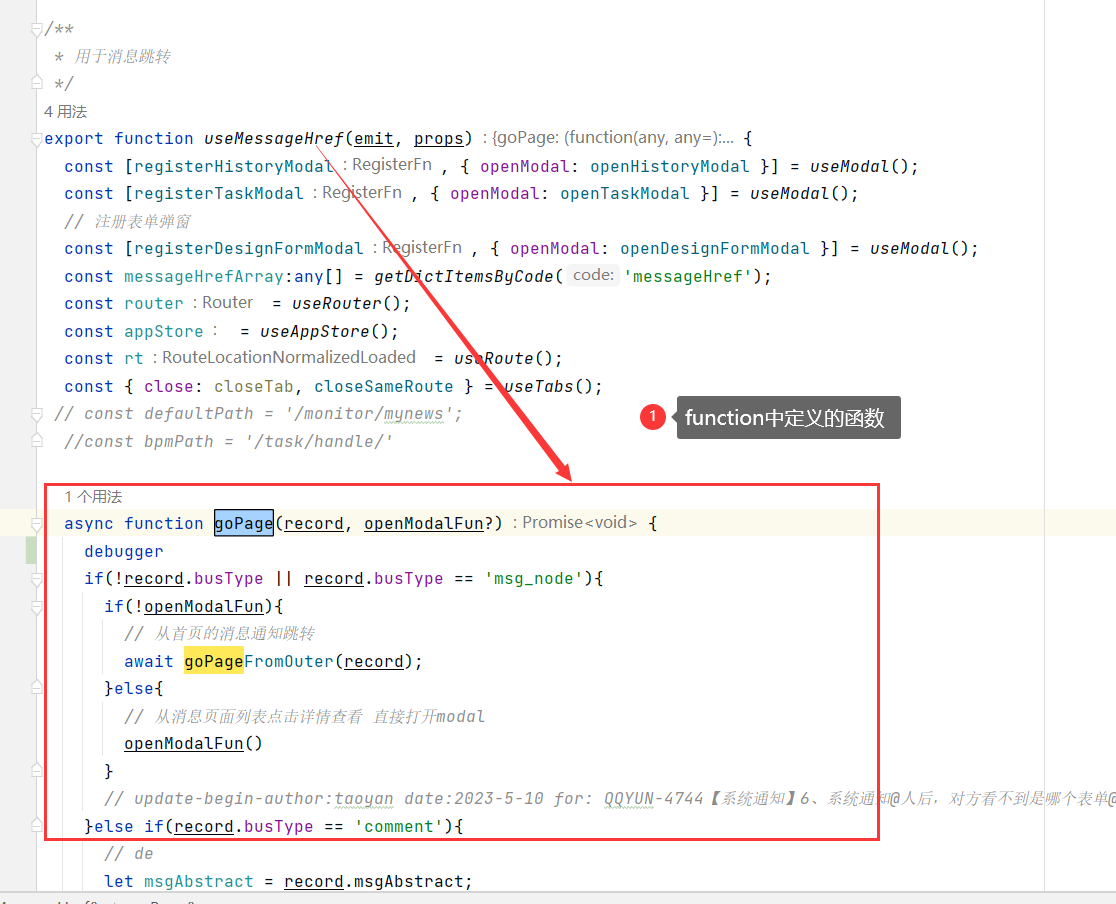Open the '4 用法' usages hint
The width and height of the screenshot is (1116, 904).
[x=65, y=111]
